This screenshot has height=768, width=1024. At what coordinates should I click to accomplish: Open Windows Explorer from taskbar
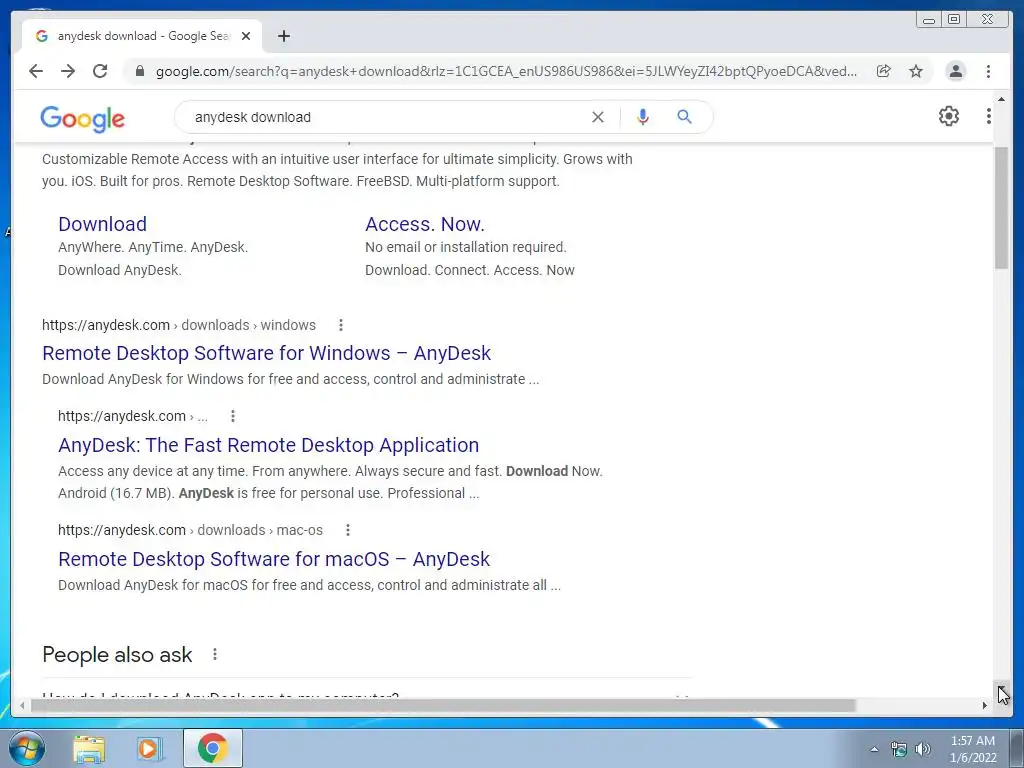point(89,748)
